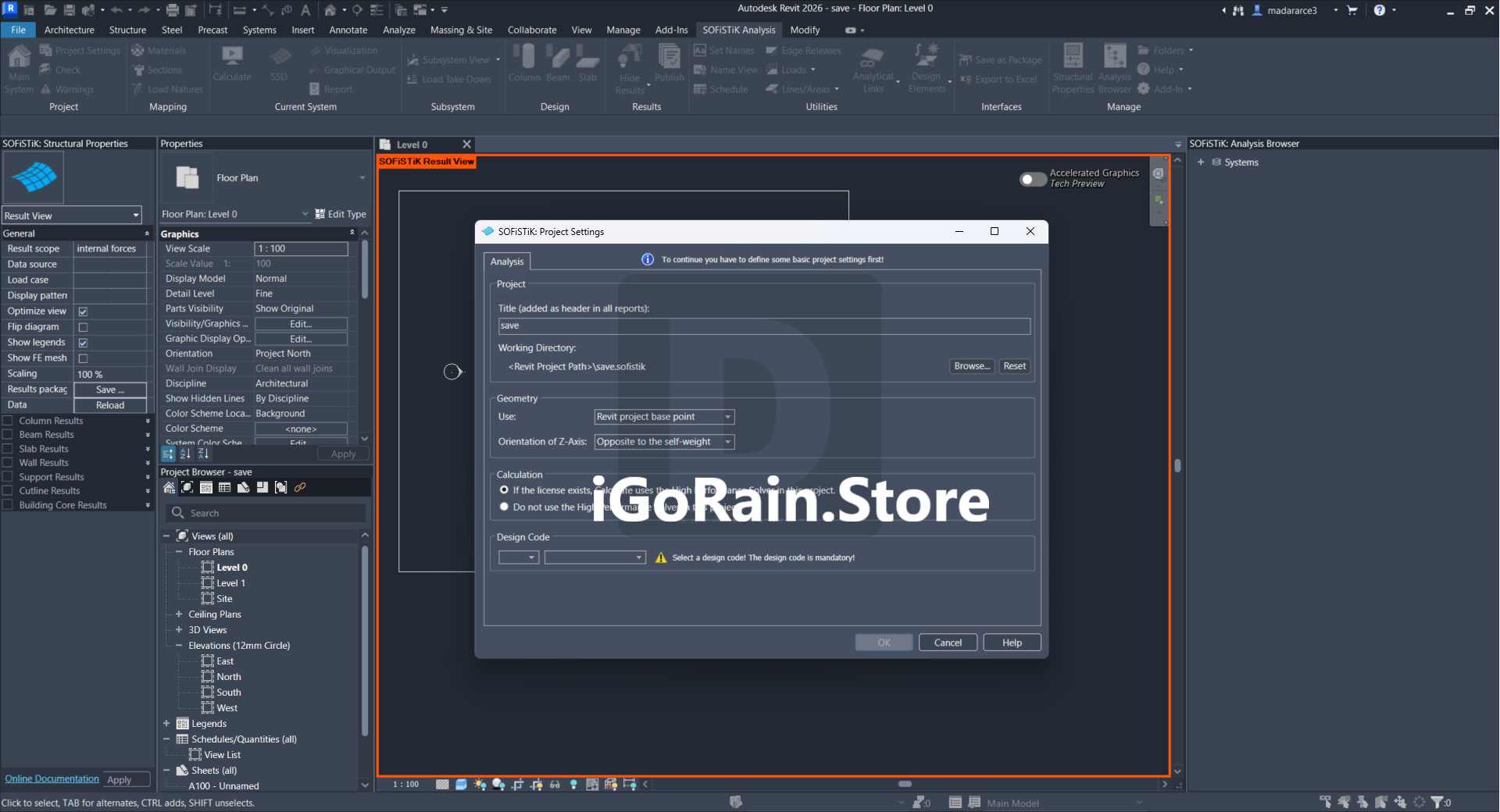Click the project Title input field
Viewport: 1500px width, 812px height.
pyautogui.click(x=763, y=326)
